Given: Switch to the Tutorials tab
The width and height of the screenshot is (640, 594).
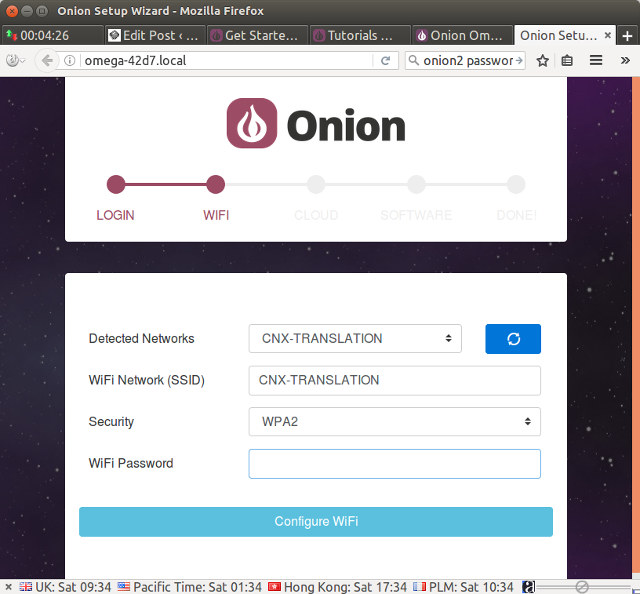Looking at the screenshot, I should coord(360,36).
